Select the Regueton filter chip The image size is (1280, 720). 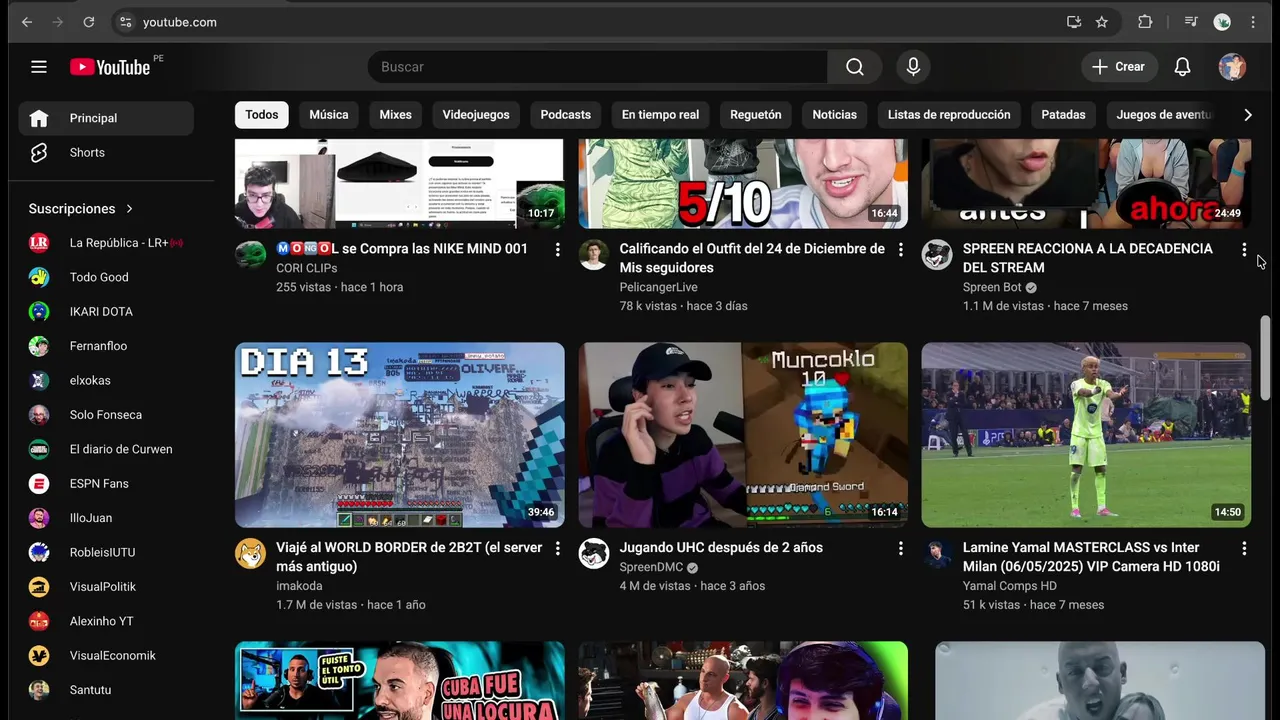point(756,115)
